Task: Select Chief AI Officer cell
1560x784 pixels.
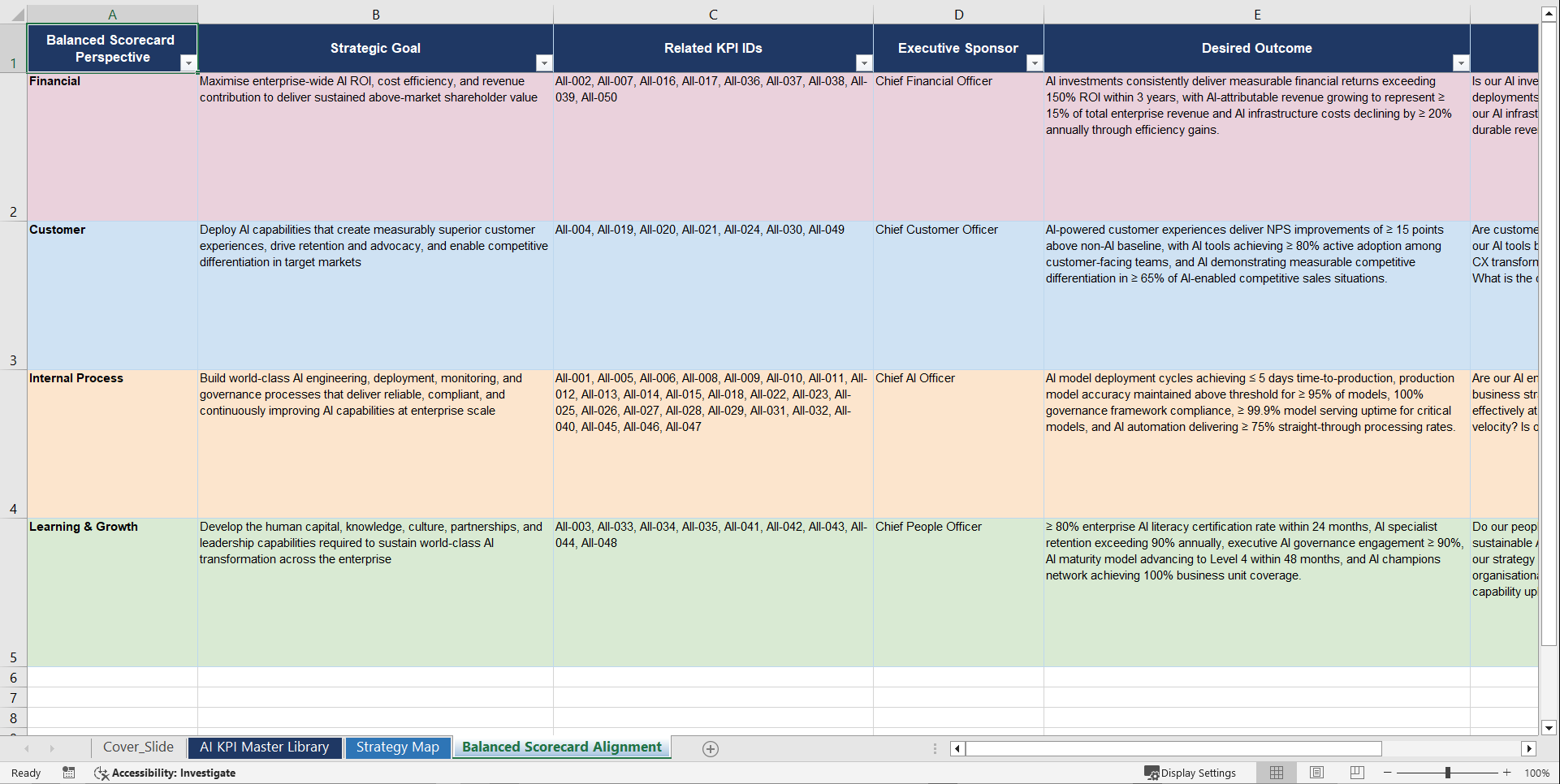Action: 959,444
